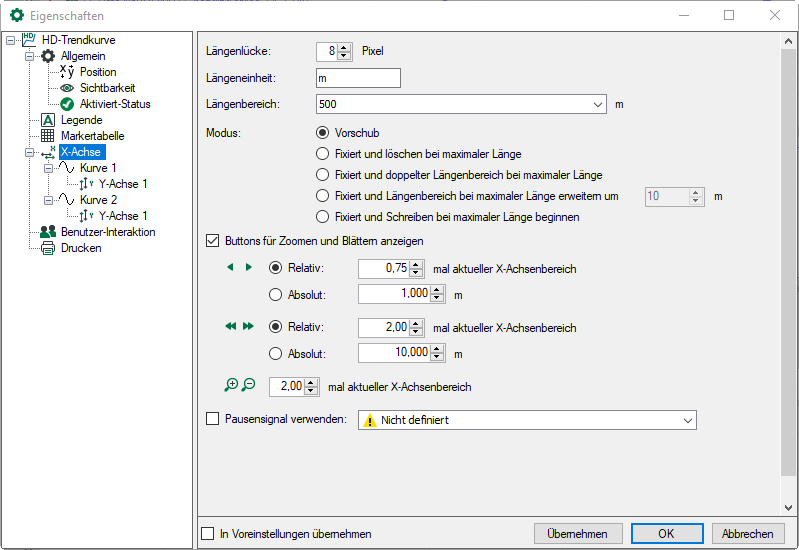
Task: Click the Aktiviert-Status checkmark icon
Action: coord(67,104)
